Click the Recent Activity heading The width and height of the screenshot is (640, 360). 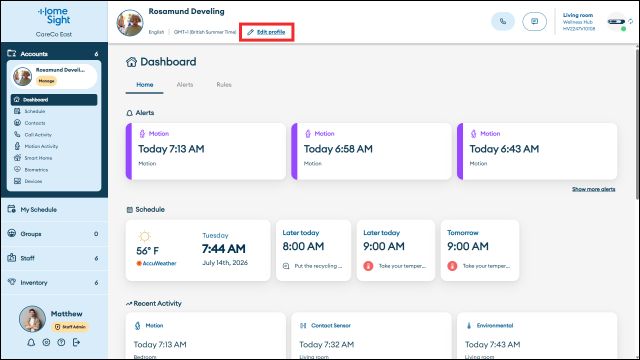[x=157, y=303]
